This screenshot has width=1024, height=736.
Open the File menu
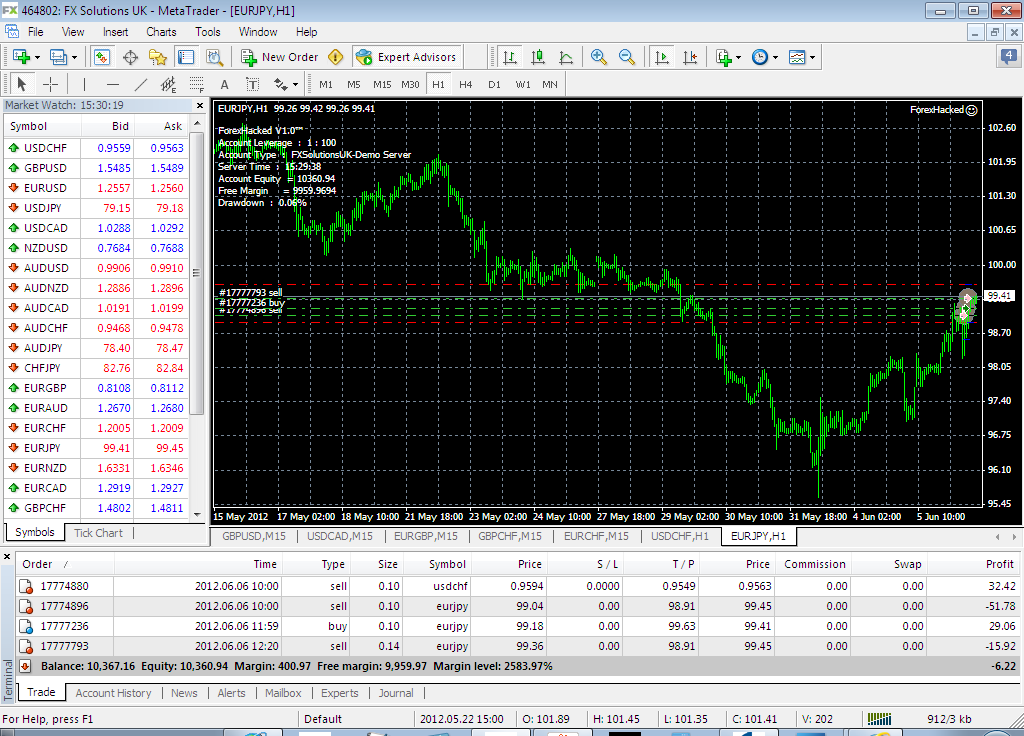click(35, 32)
